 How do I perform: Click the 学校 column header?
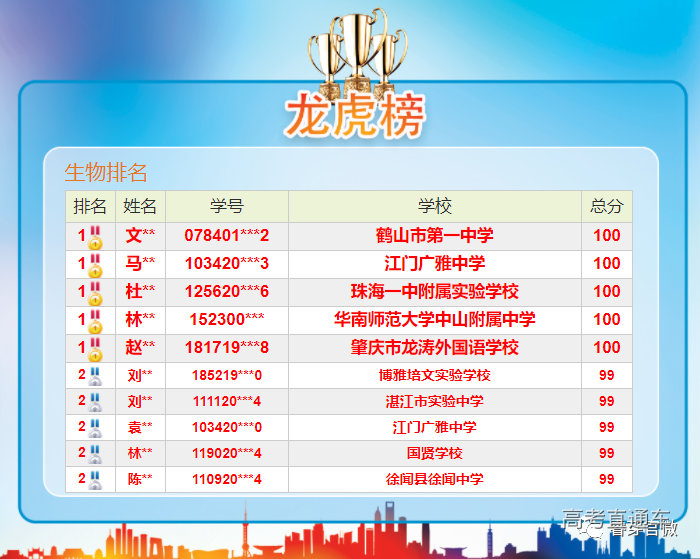(x=434, y=206)
